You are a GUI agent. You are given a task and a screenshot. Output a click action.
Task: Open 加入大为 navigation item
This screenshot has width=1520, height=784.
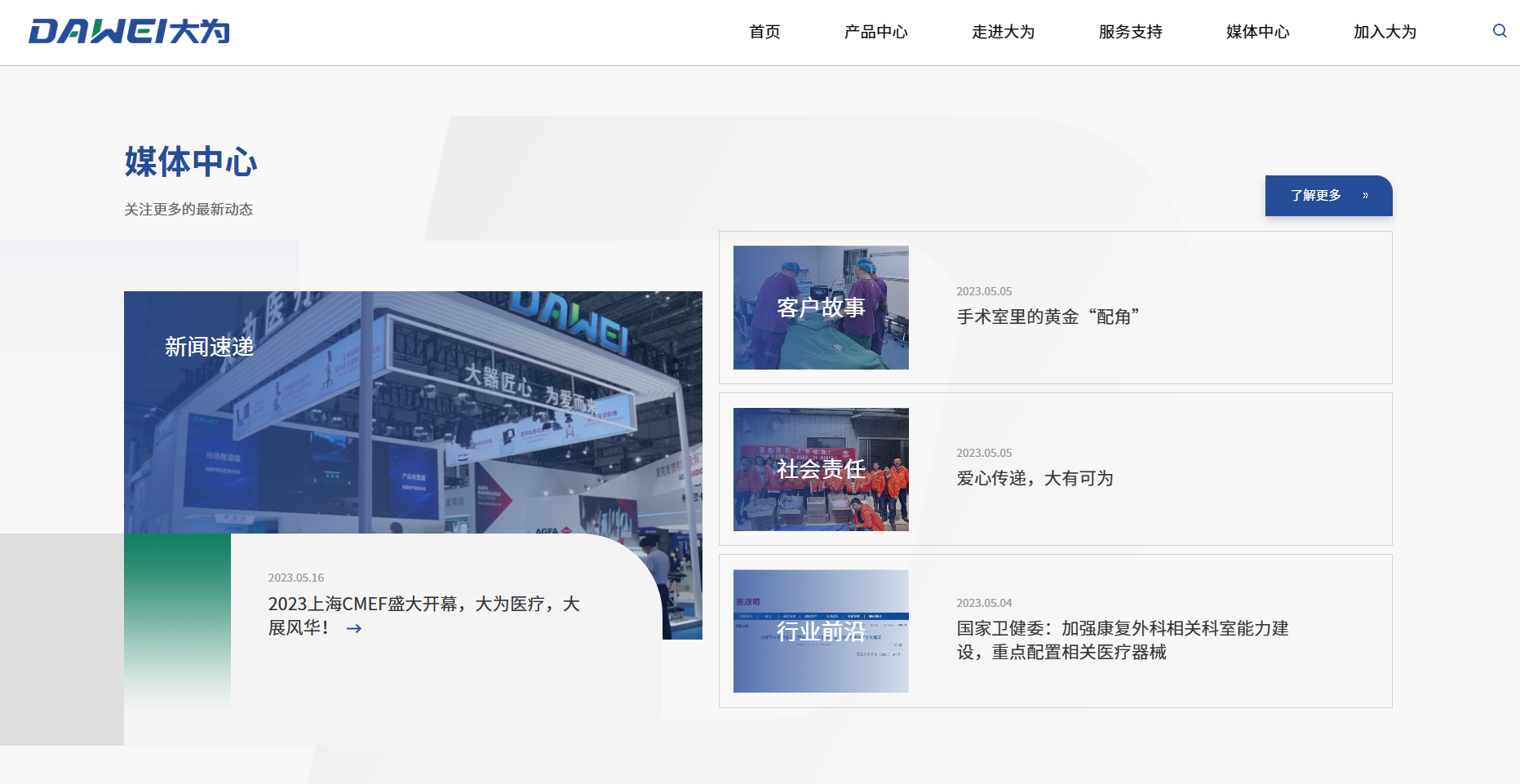[x=1385, y=32]
